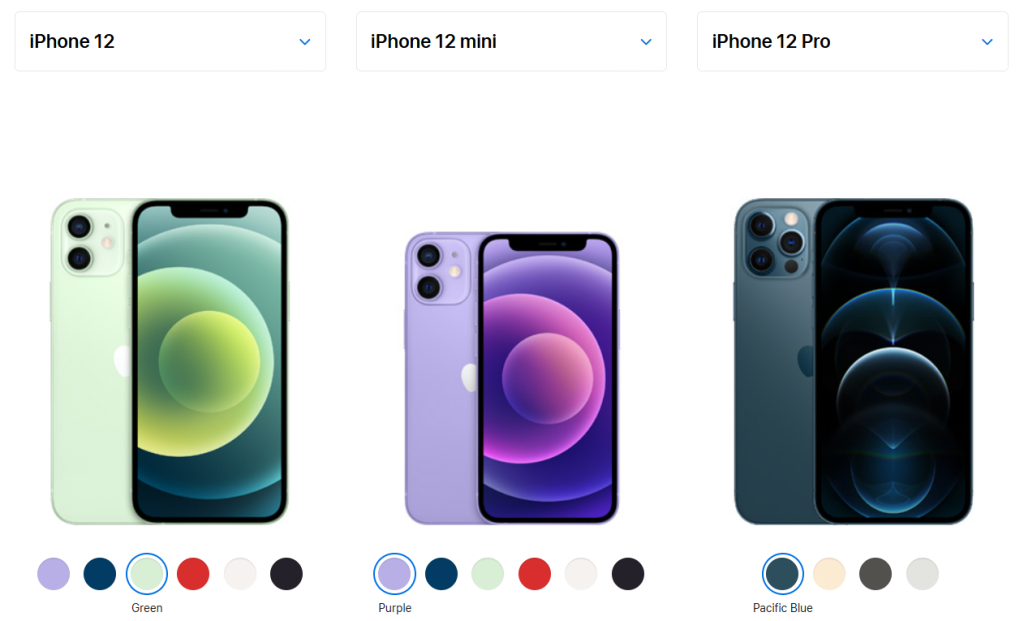
Task: Click the Pacific Blue iPhone 12 Pro image
Action: 853,361
